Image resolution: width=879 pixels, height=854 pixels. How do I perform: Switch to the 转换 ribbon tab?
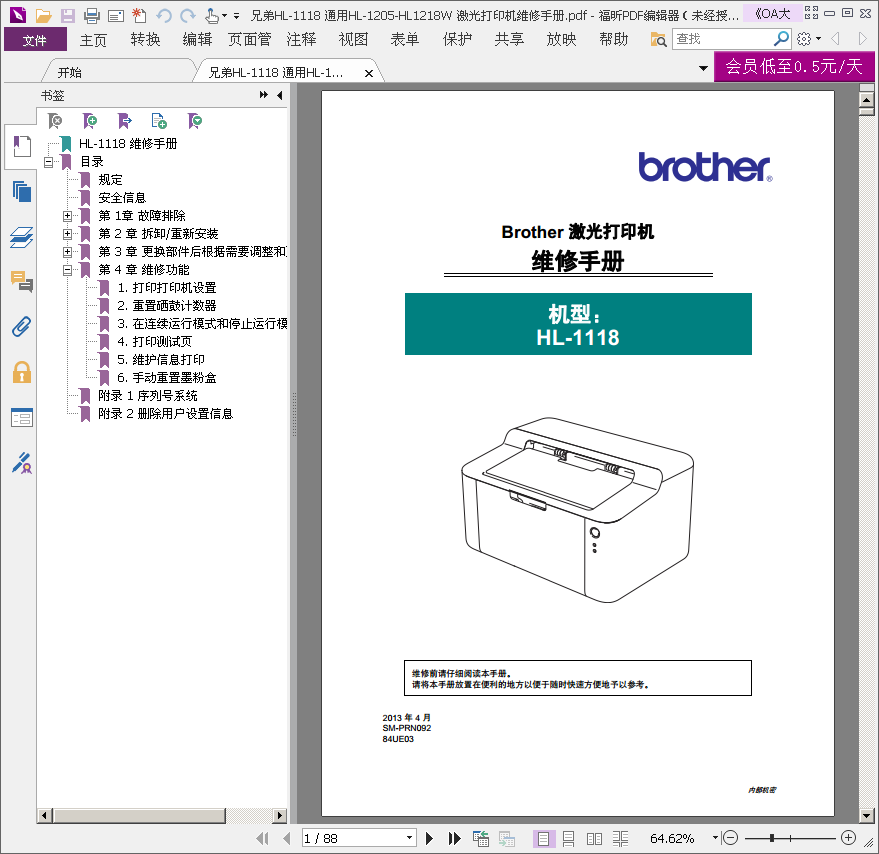(145, 40)
